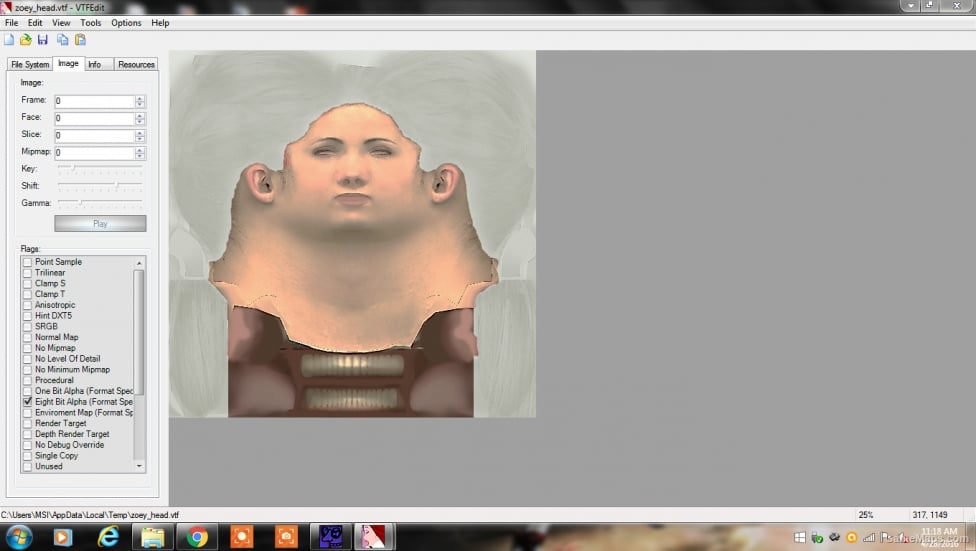The image size is (976, 551).
Task: Check the Render Target flag
Action: (x=27, y=423)
